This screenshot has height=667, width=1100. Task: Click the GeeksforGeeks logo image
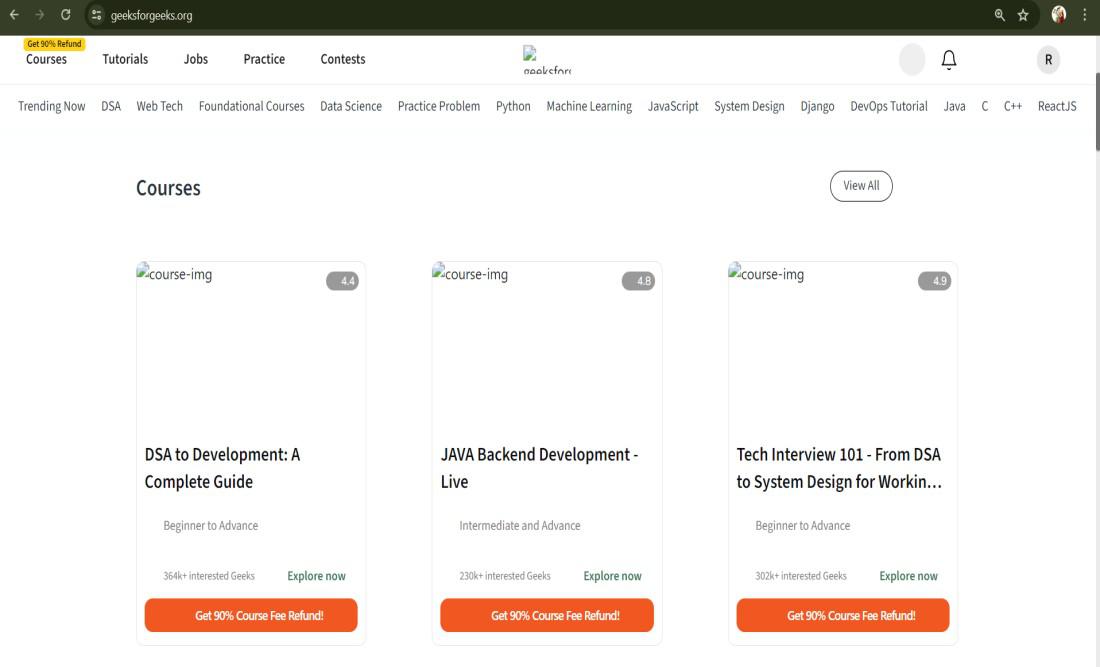point(546,60)
